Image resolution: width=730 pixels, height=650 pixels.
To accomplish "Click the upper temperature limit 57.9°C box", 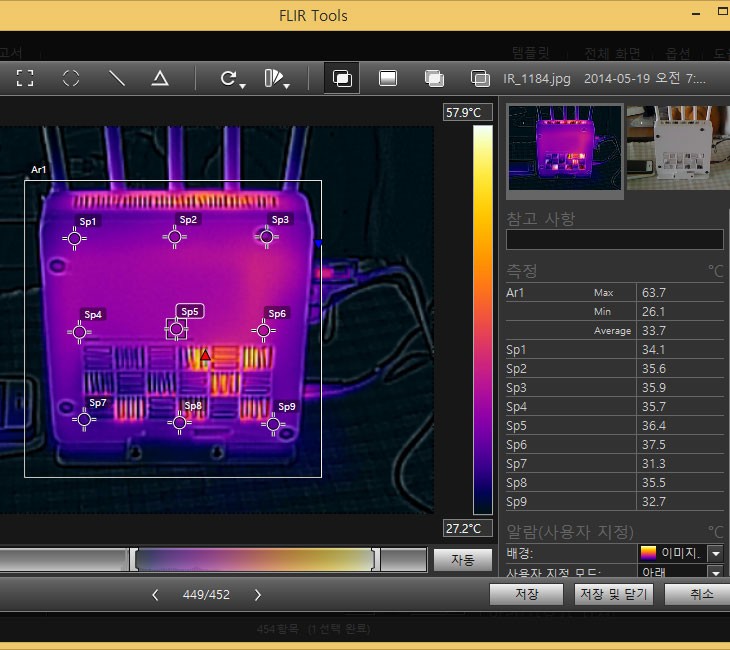I will pos(467,113).
